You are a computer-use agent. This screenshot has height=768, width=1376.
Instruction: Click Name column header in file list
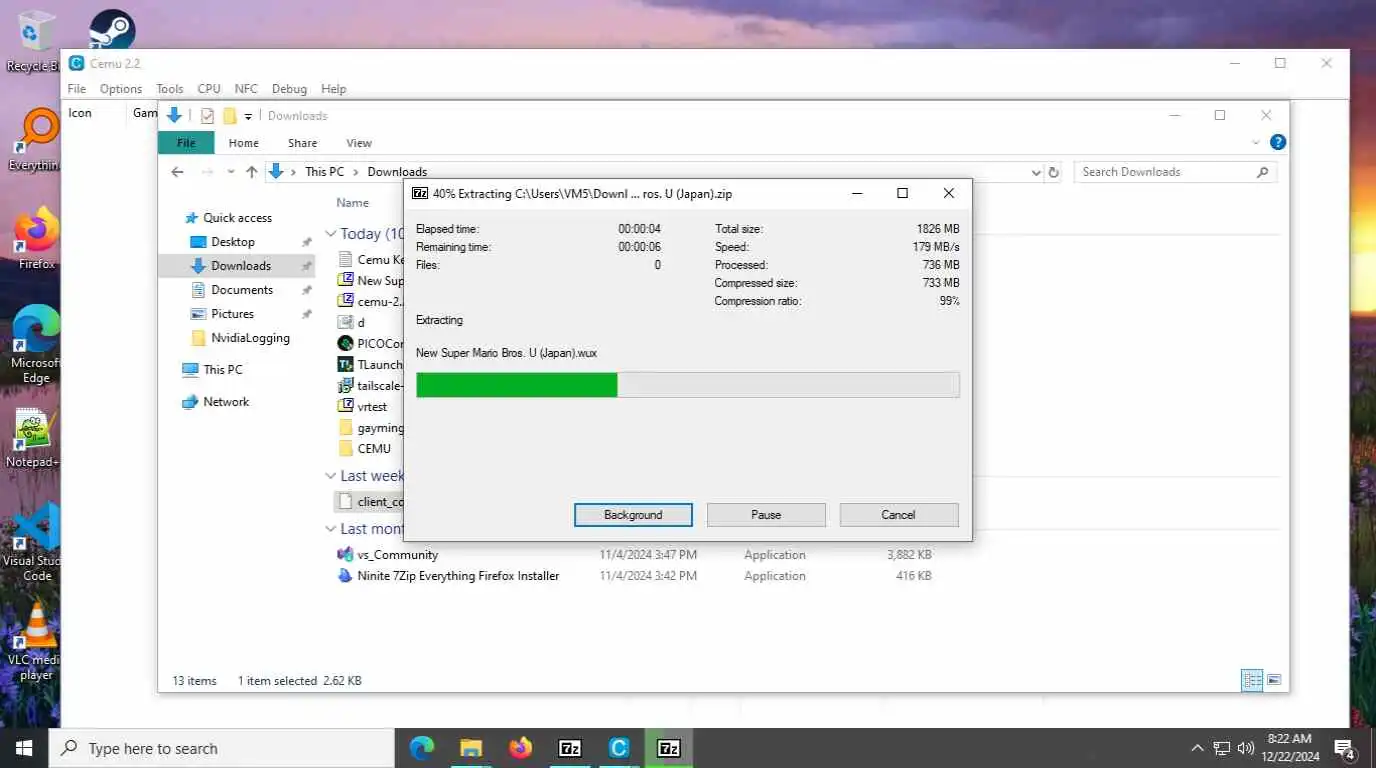(x=352, y=202)
